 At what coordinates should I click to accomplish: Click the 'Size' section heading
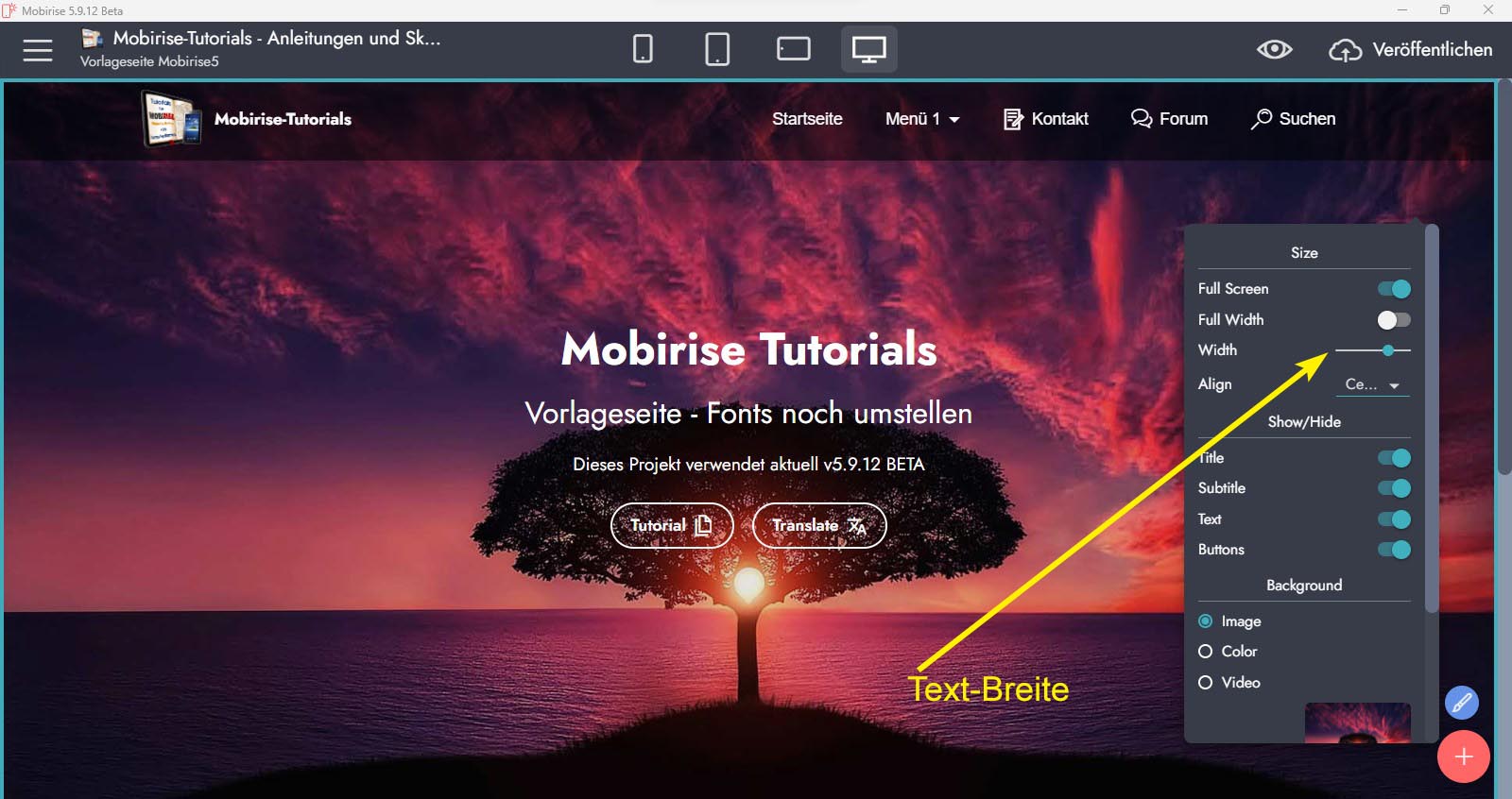(x=1304, y=253)
